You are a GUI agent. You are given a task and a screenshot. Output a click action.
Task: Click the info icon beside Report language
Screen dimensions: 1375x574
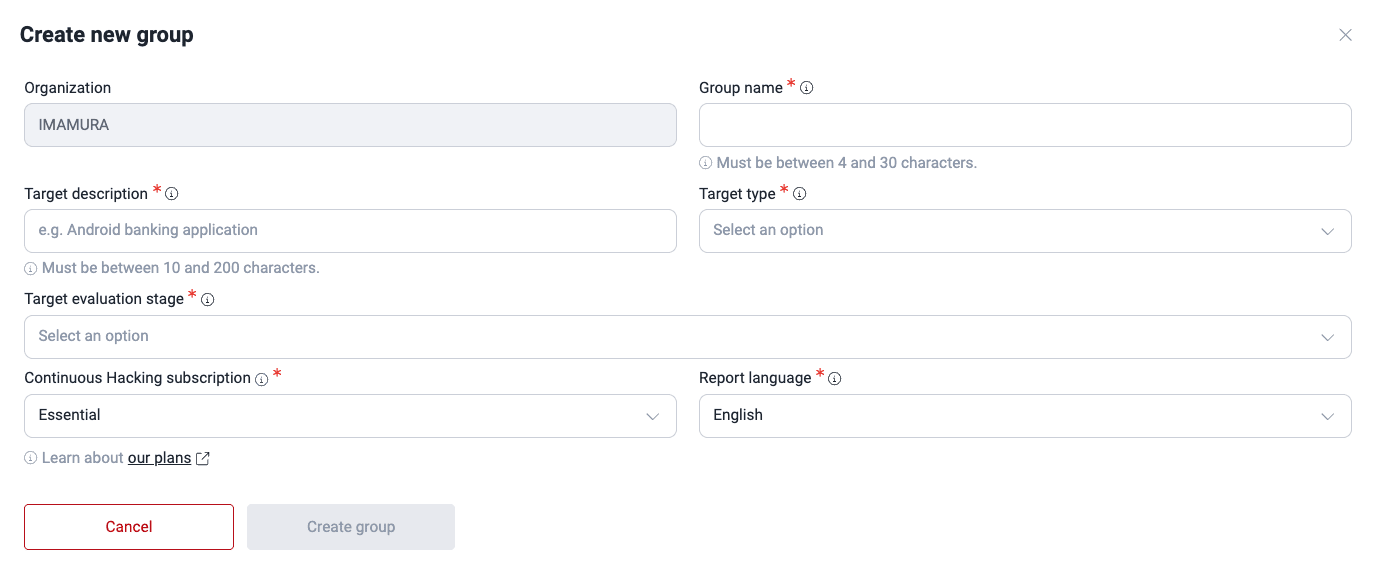click(835, 379)
